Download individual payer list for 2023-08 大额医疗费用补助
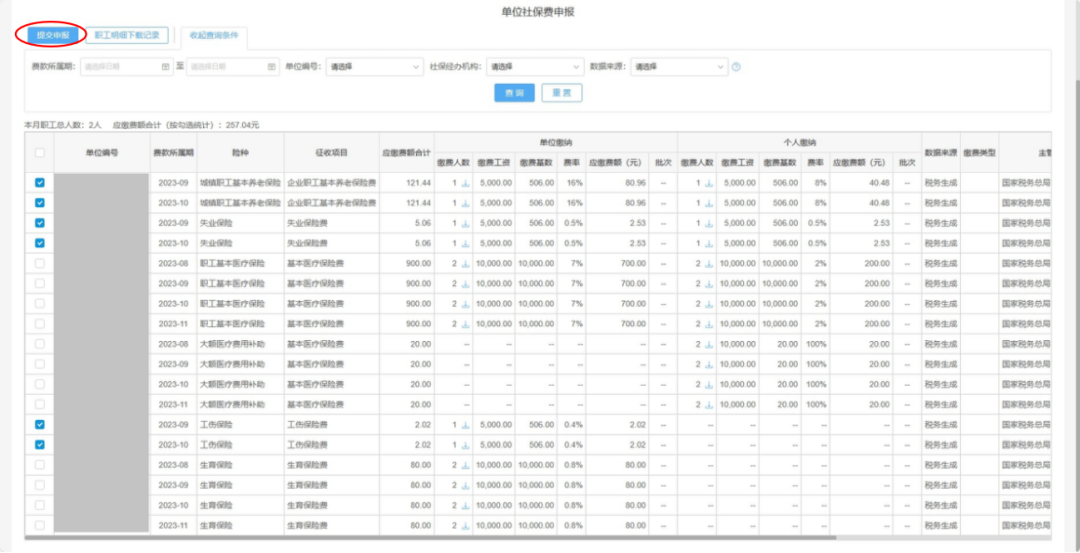 click(709, 344)
